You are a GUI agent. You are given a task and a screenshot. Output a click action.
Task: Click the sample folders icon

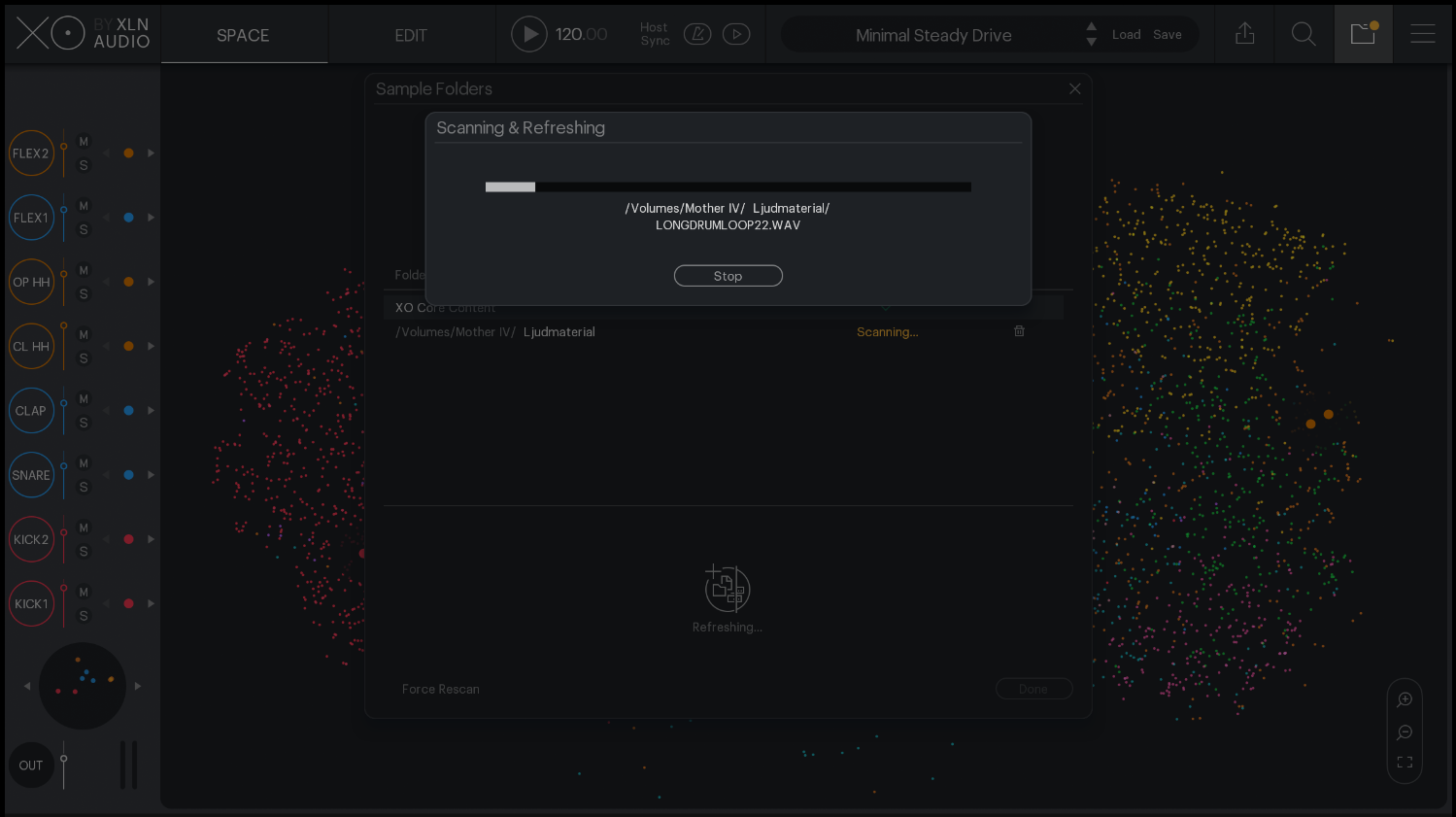tap(1363, 34)
